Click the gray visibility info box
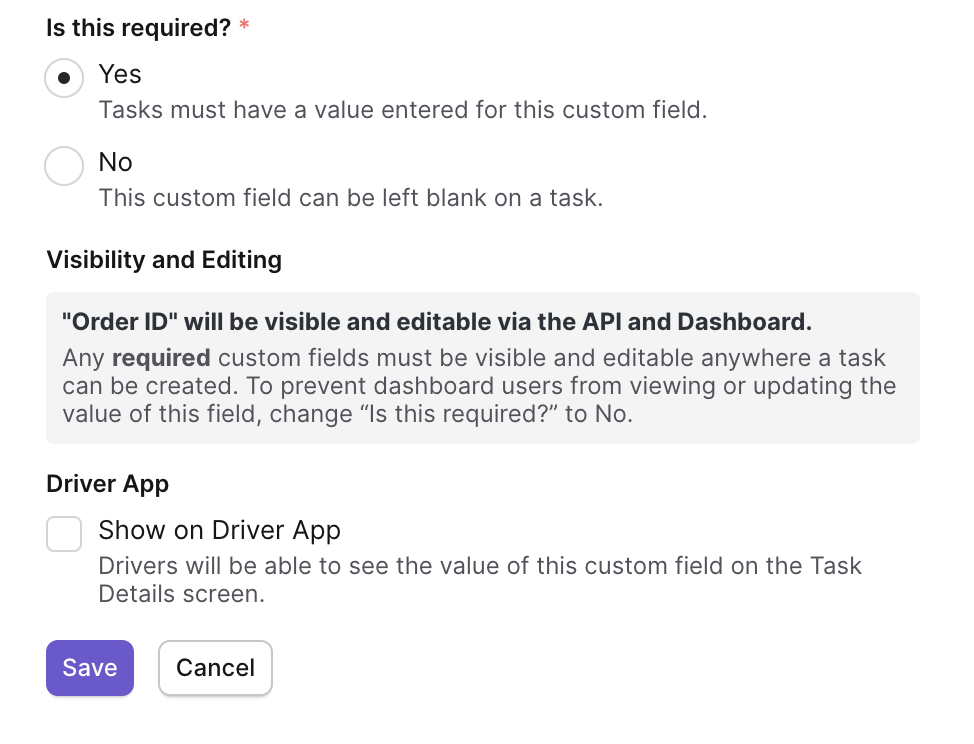Viewport: 974px width, 744px height. 483,368
